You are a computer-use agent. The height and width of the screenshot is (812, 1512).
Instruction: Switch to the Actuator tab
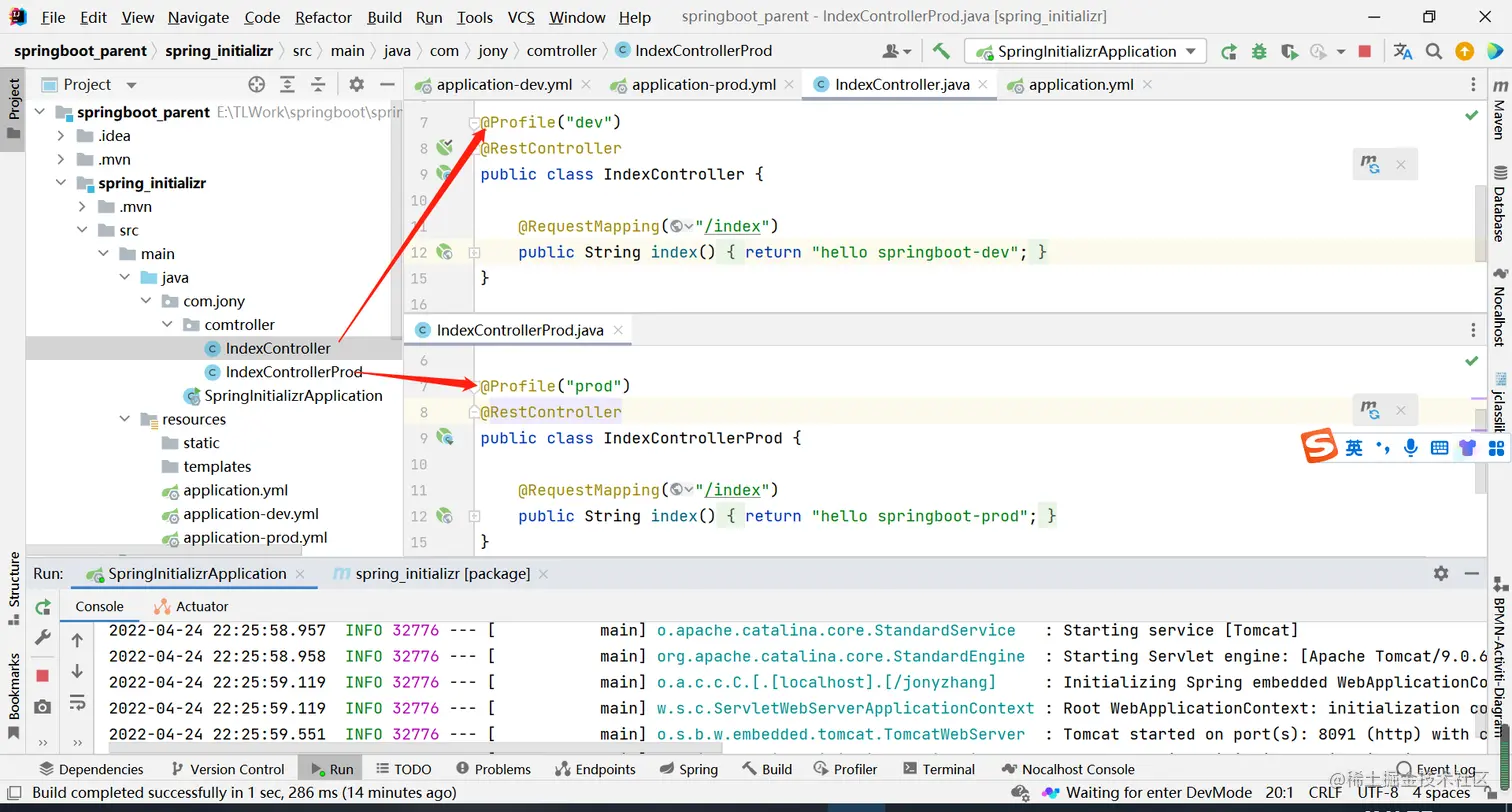click(191, 606)
